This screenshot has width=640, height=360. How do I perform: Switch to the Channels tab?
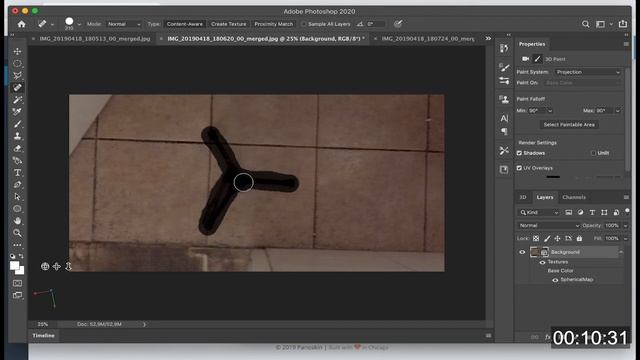(x=574, y=197)
